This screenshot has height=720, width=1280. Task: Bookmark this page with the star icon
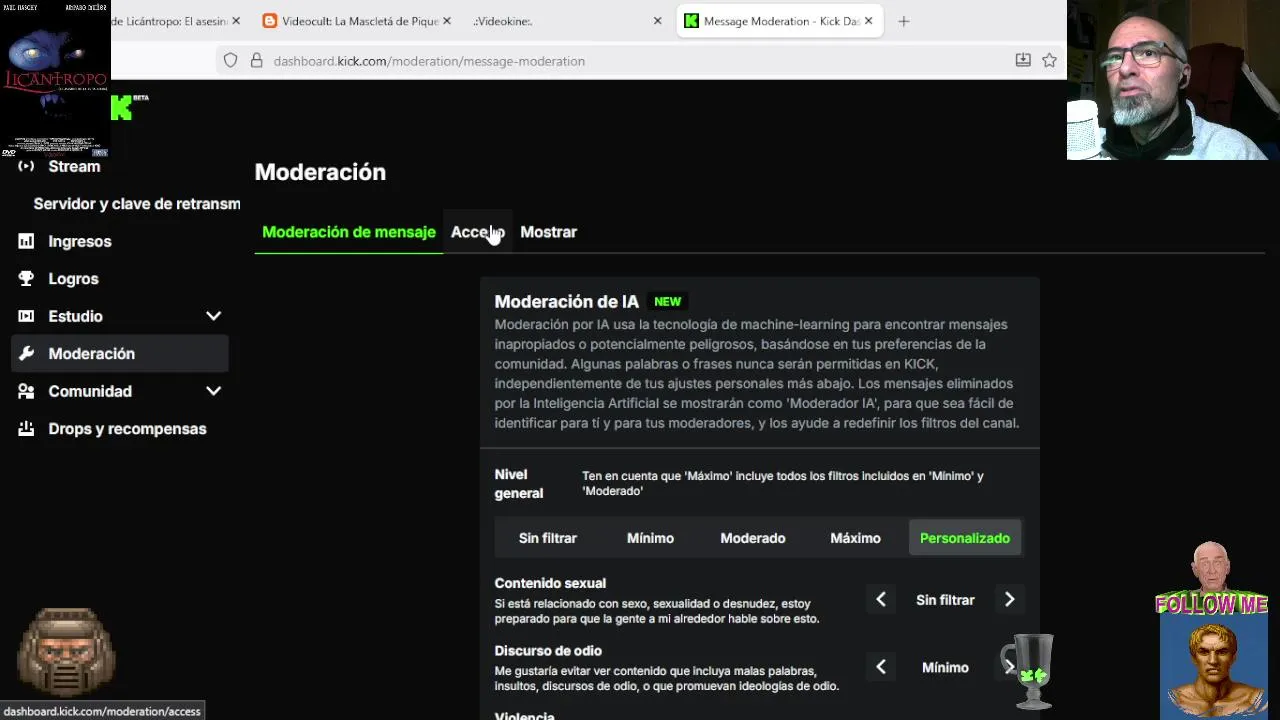click(x=1049, y=61)
